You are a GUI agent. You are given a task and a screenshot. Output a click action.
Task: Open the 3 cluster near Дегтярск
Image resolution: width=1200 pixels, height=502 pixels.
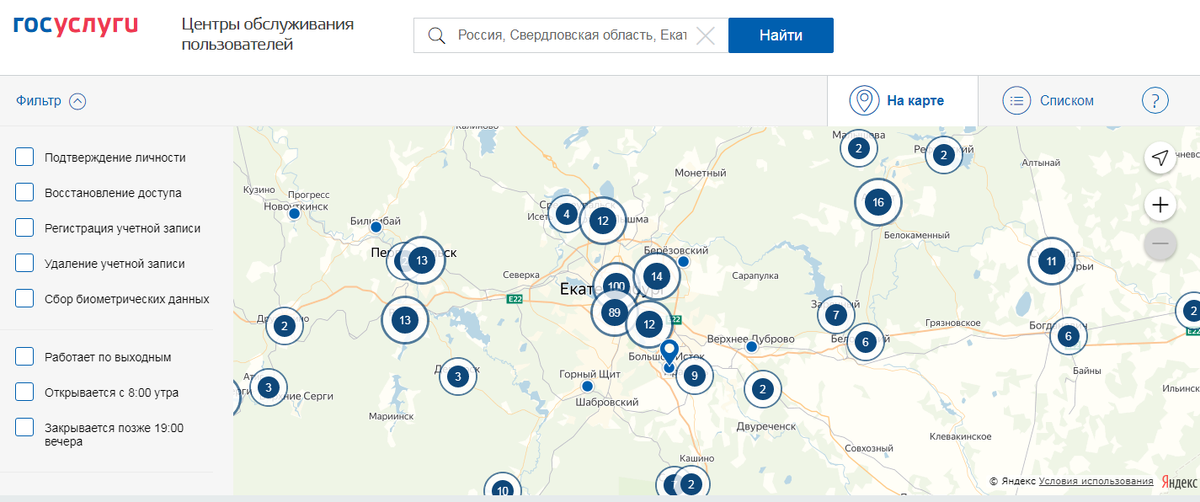click(457, 377)
